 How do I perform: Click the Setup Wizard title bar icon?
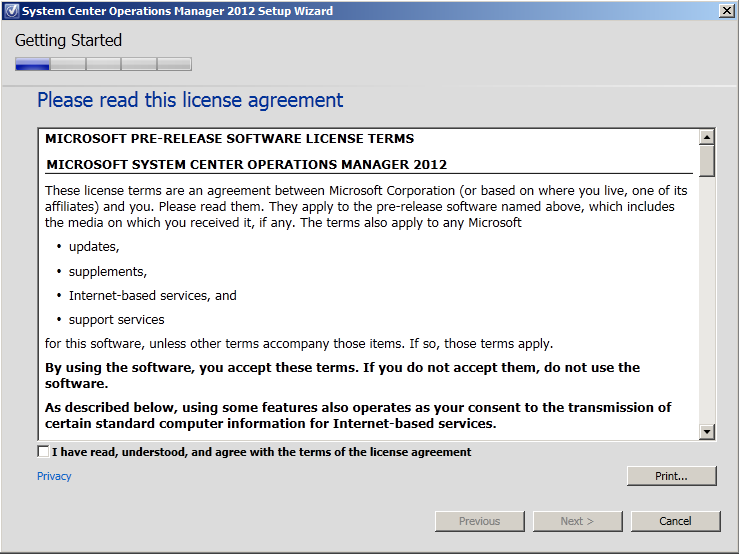(x=11, y=10)
